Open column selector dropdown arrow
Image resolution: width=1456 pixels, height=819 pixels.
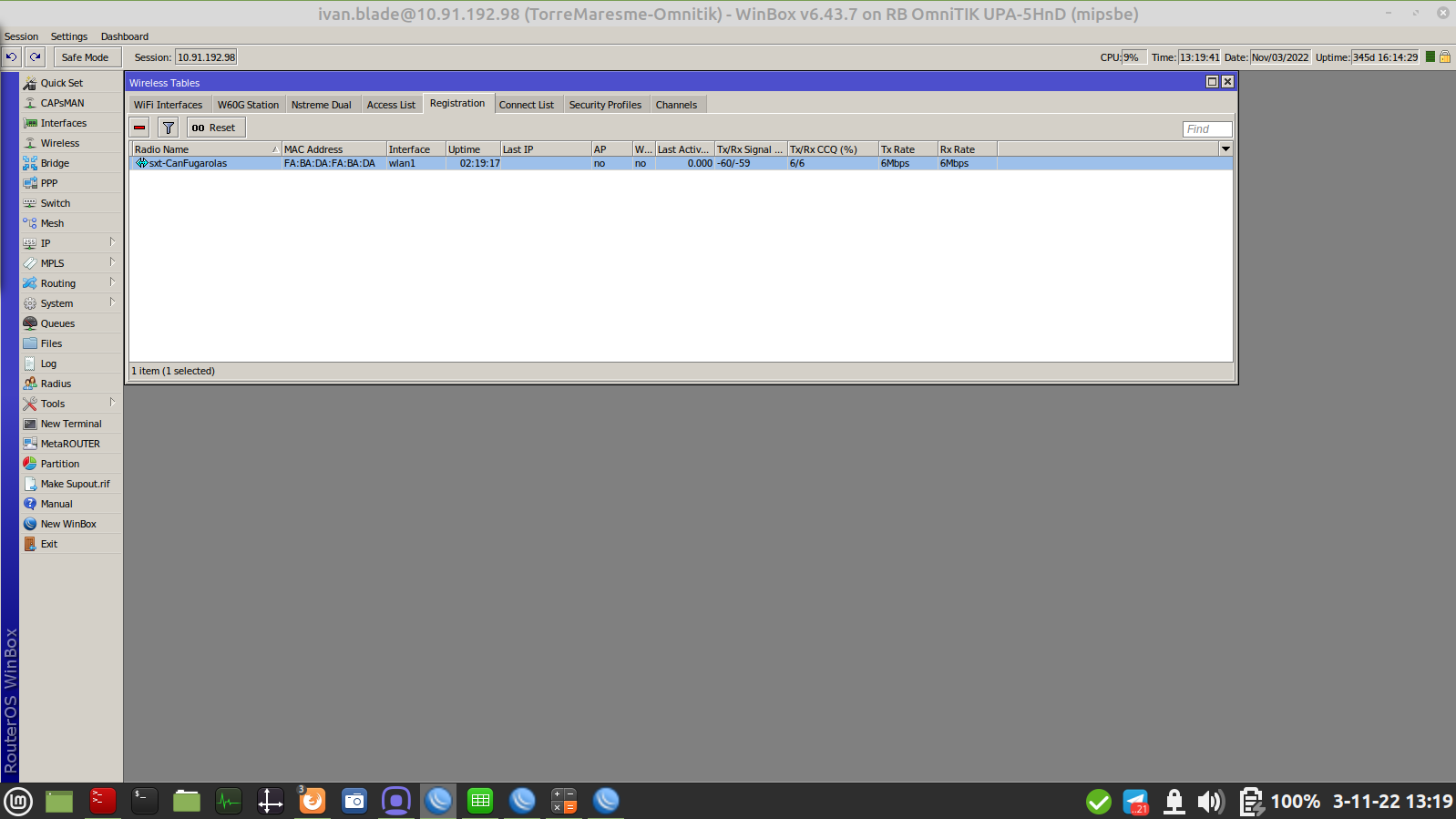1225,148
